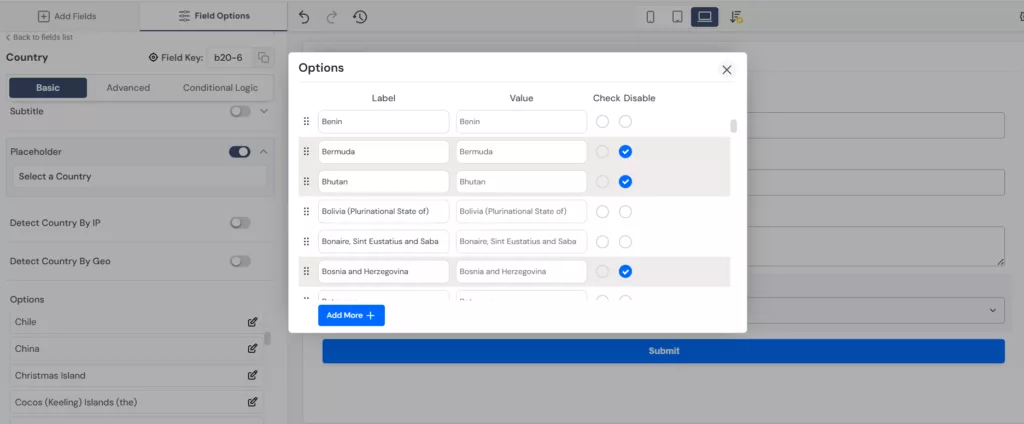Go back to fields list
1024x424 pixels.
pos(39,37)
